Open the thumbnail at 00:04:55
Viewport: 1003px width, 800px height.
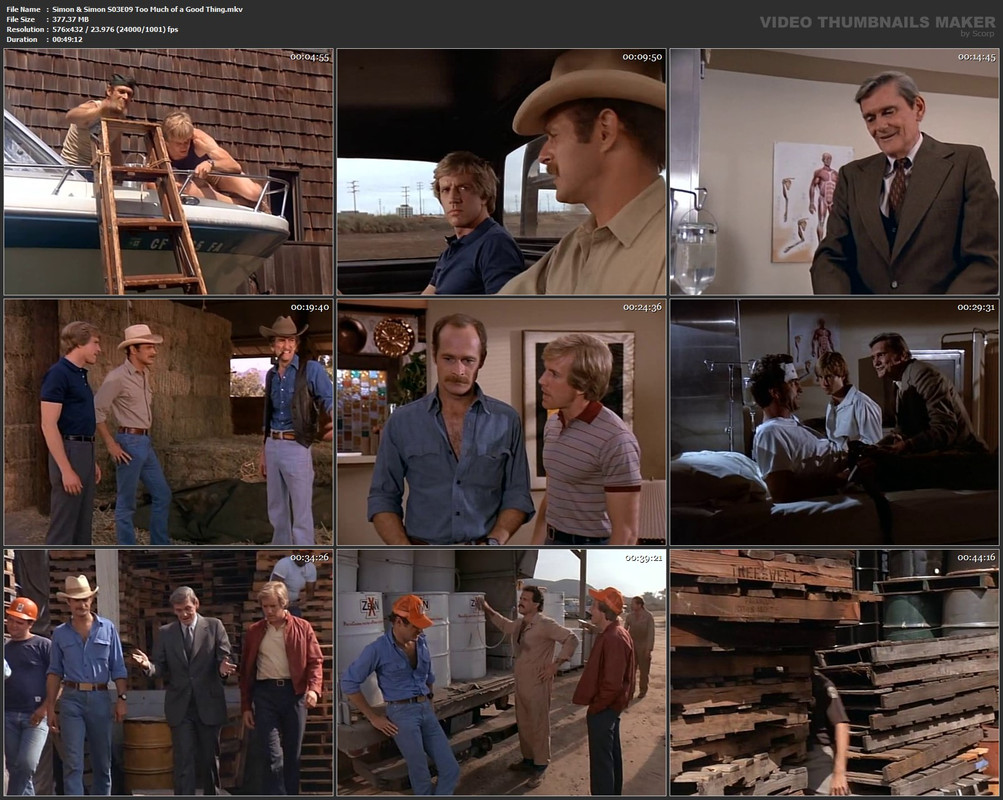[x=168, y=172]
